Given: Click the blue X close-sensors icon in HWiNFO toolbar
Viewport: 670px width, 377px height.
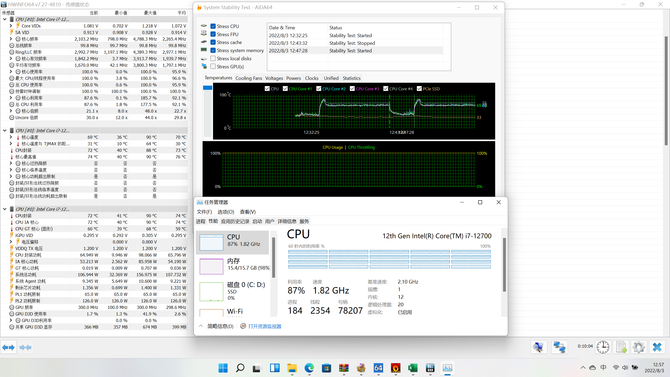Looking at the screenshot, I should tap(657, 347).
